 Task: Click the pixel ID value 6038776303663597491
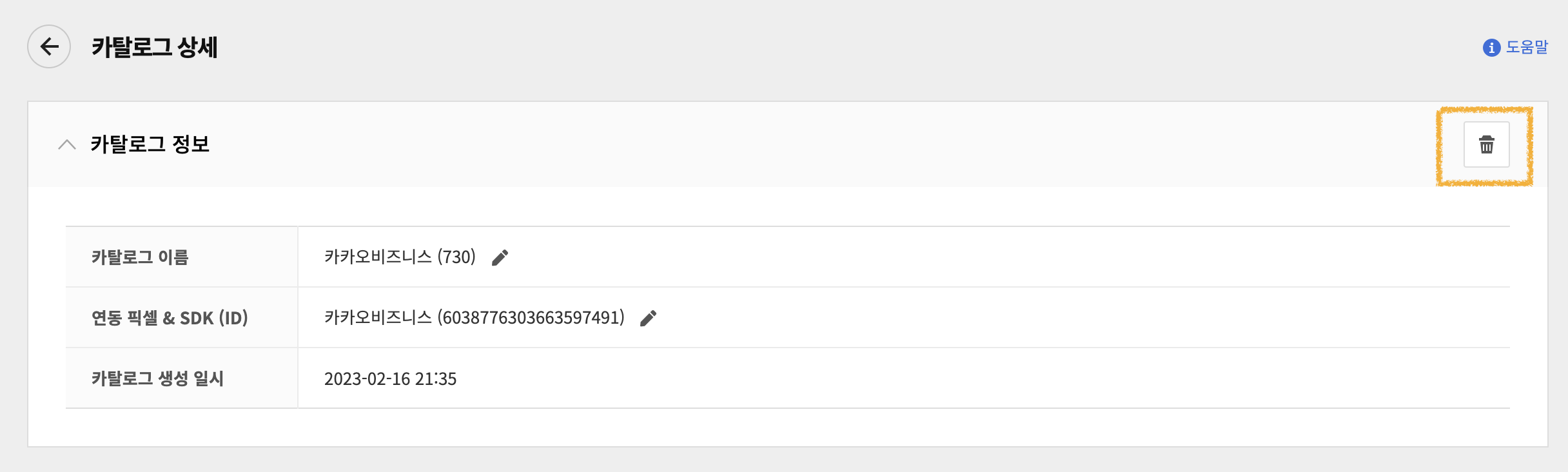pos(531,317)
